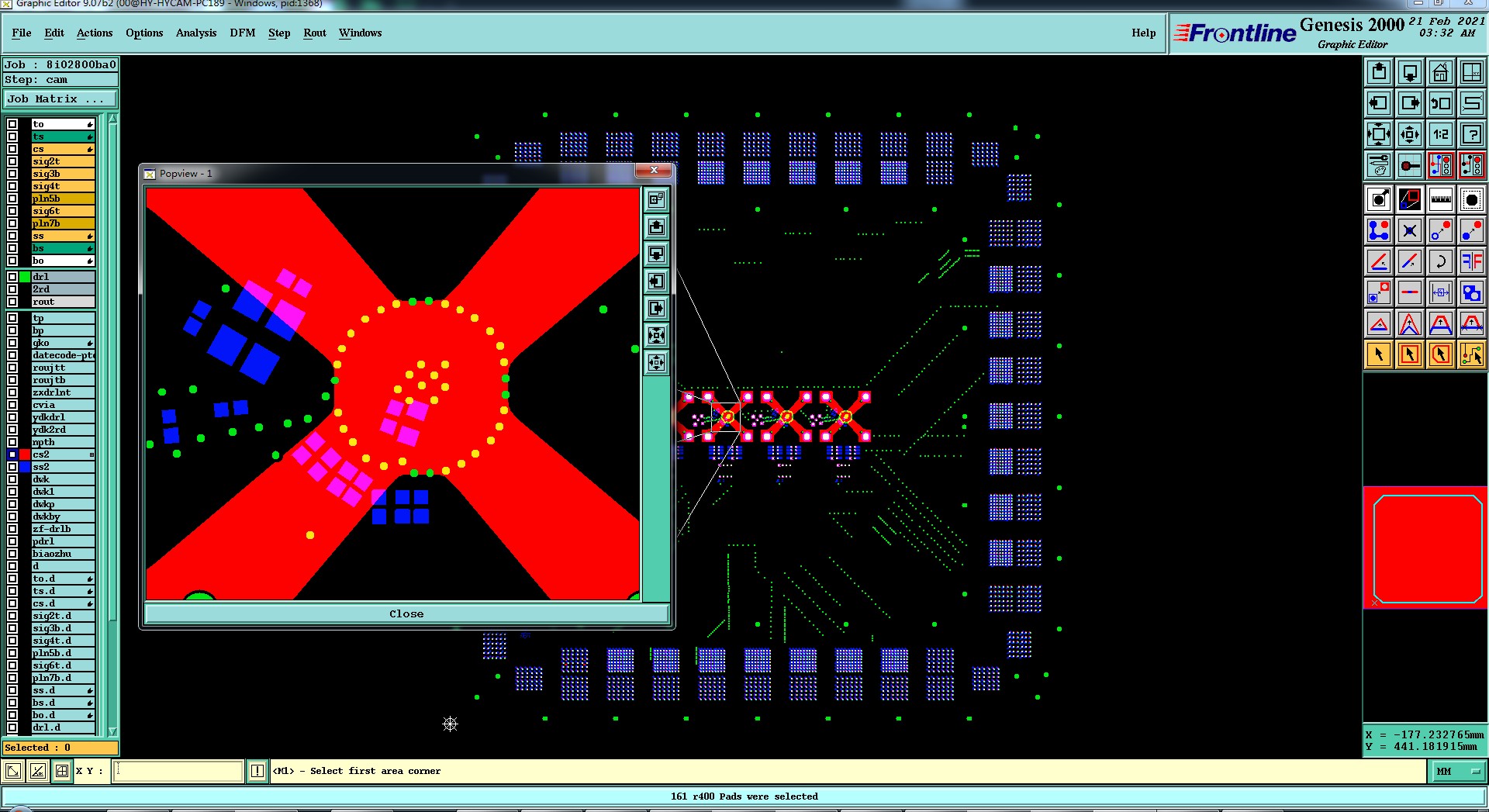This screenshot has height=812, width=1489.
Task: Click the pan down icon in the Popview
Action: click(x=656, y=254)
